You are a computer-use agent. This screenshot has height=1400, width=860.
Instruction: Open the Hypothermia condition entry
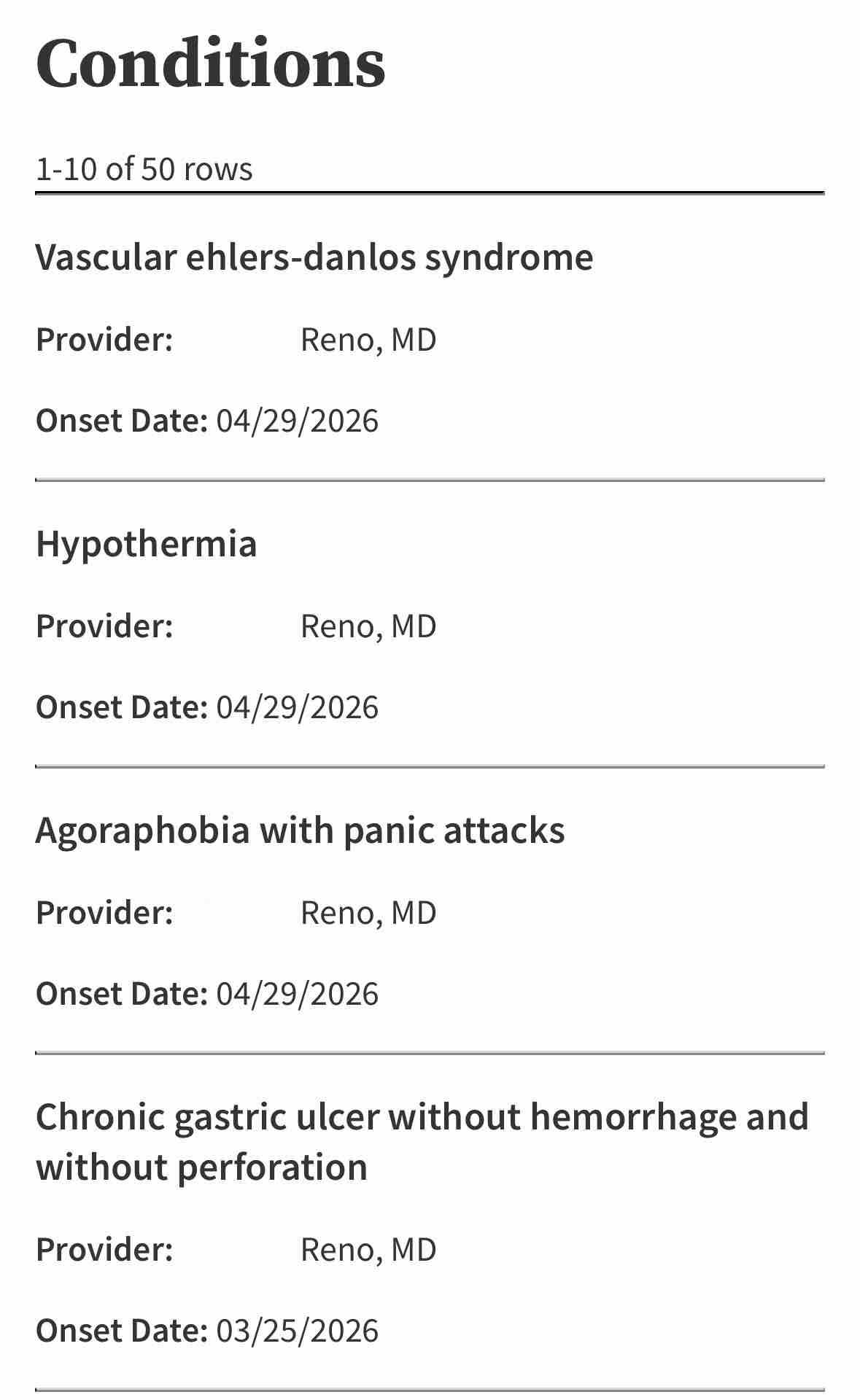coord(147,544)
